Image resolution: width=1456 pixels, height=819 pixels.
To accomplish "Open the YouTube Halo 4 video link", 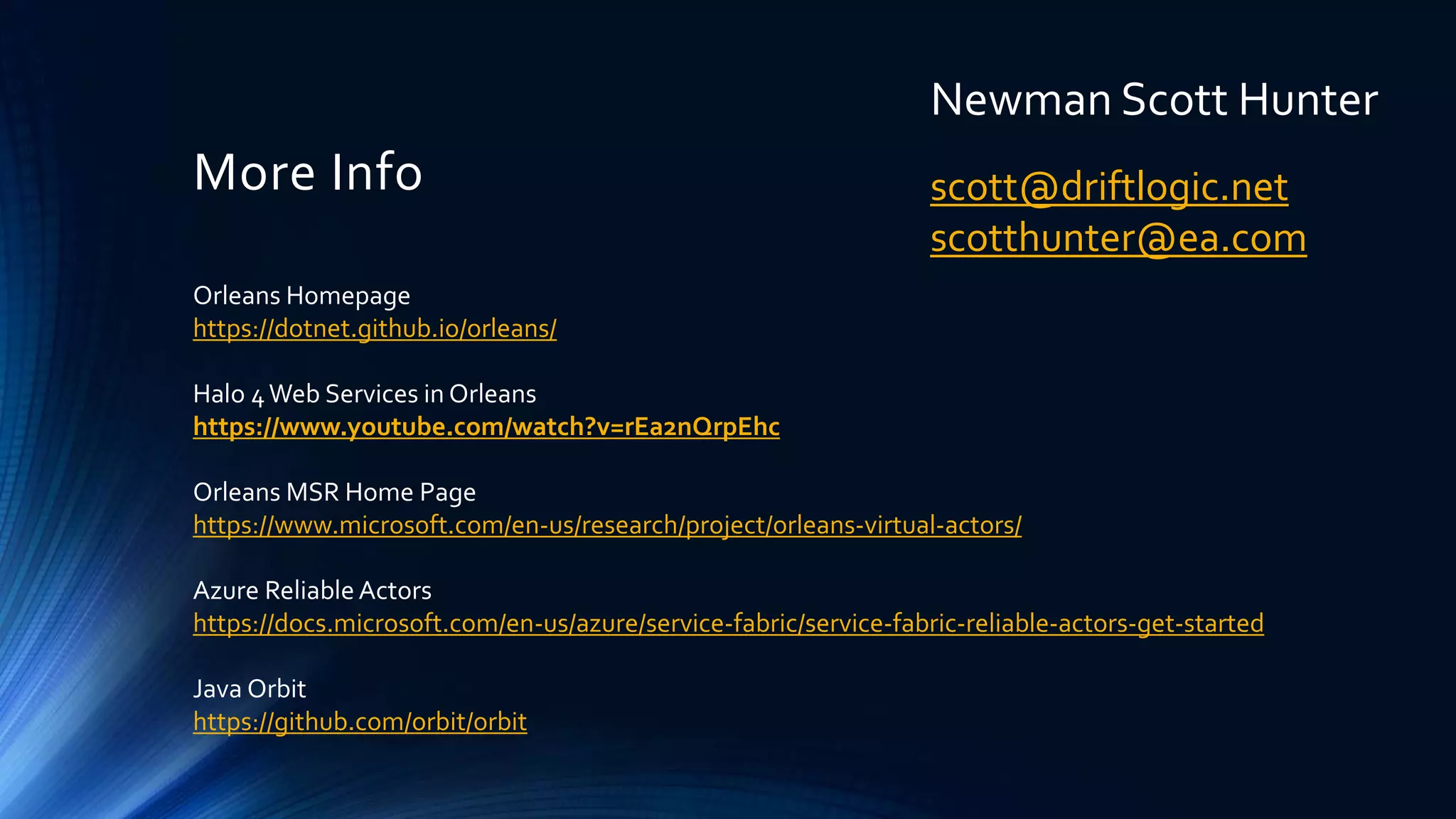I will click(x=486, y=427).
